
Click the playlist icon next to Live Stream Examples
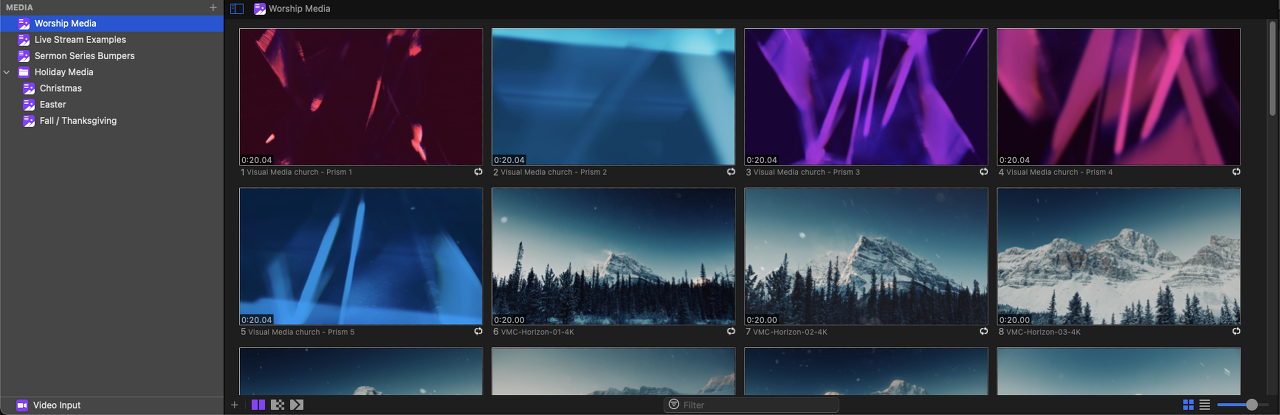click(x=24, y=40)
